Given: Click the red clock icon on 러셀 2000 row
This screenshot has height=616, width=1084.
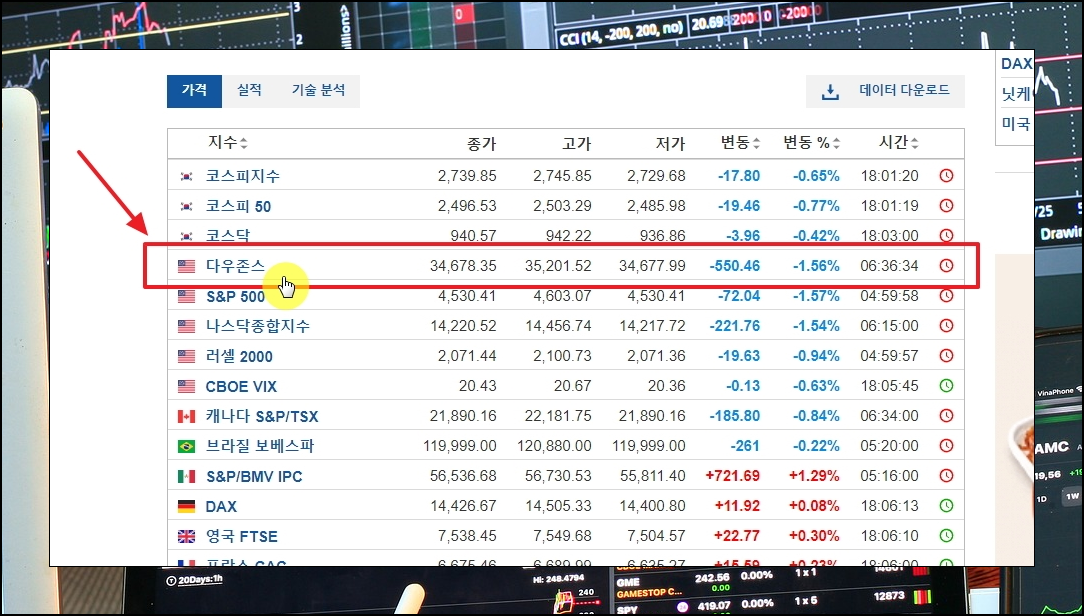Looking at the screenshot, I should tap(946, 356).
